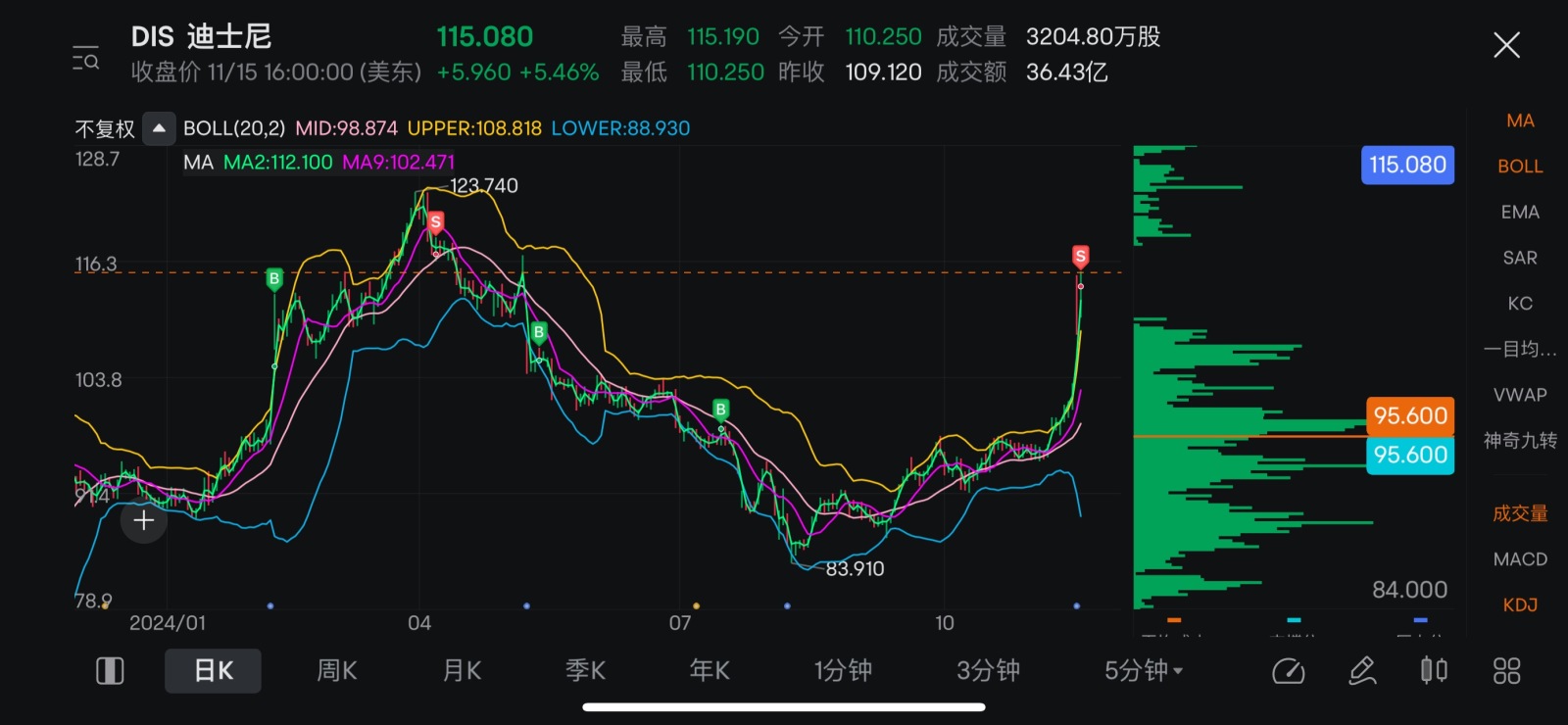Switch to 月K monthly chart
The height and width of the screenshot is (725, 1568).
(462, 671)
